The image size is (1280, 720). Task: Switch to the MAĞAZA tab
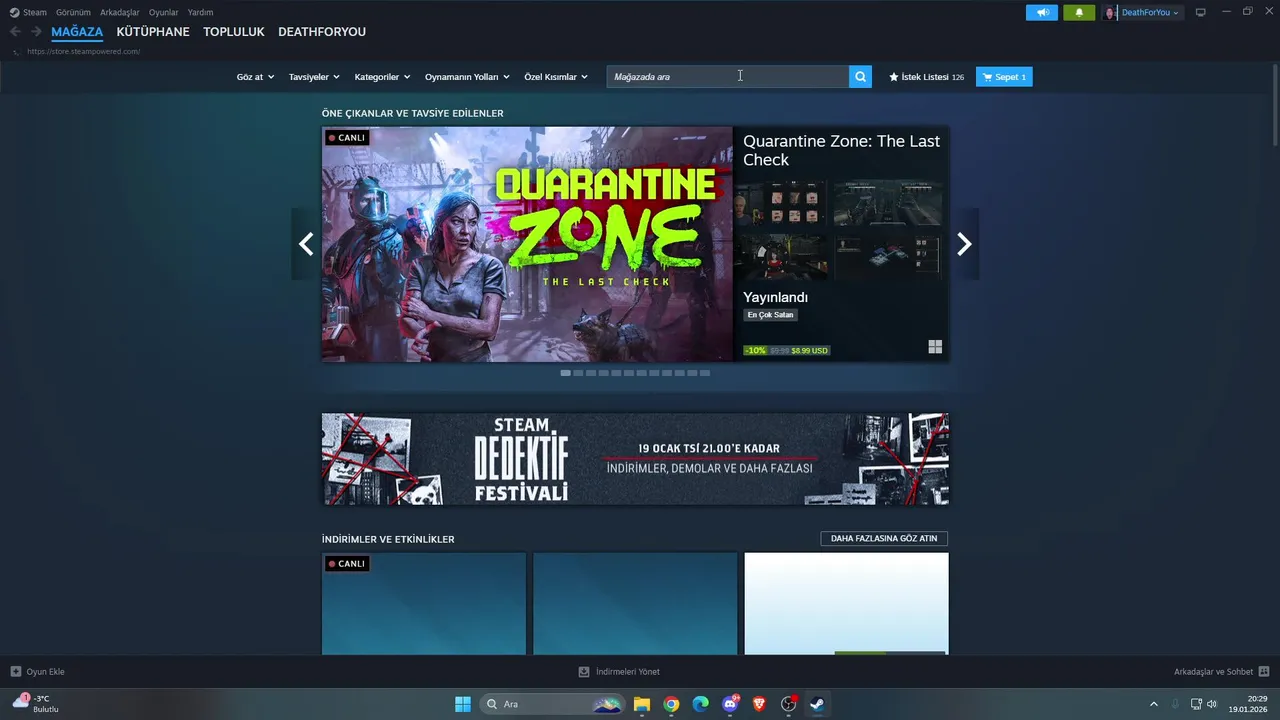(77, 32)
